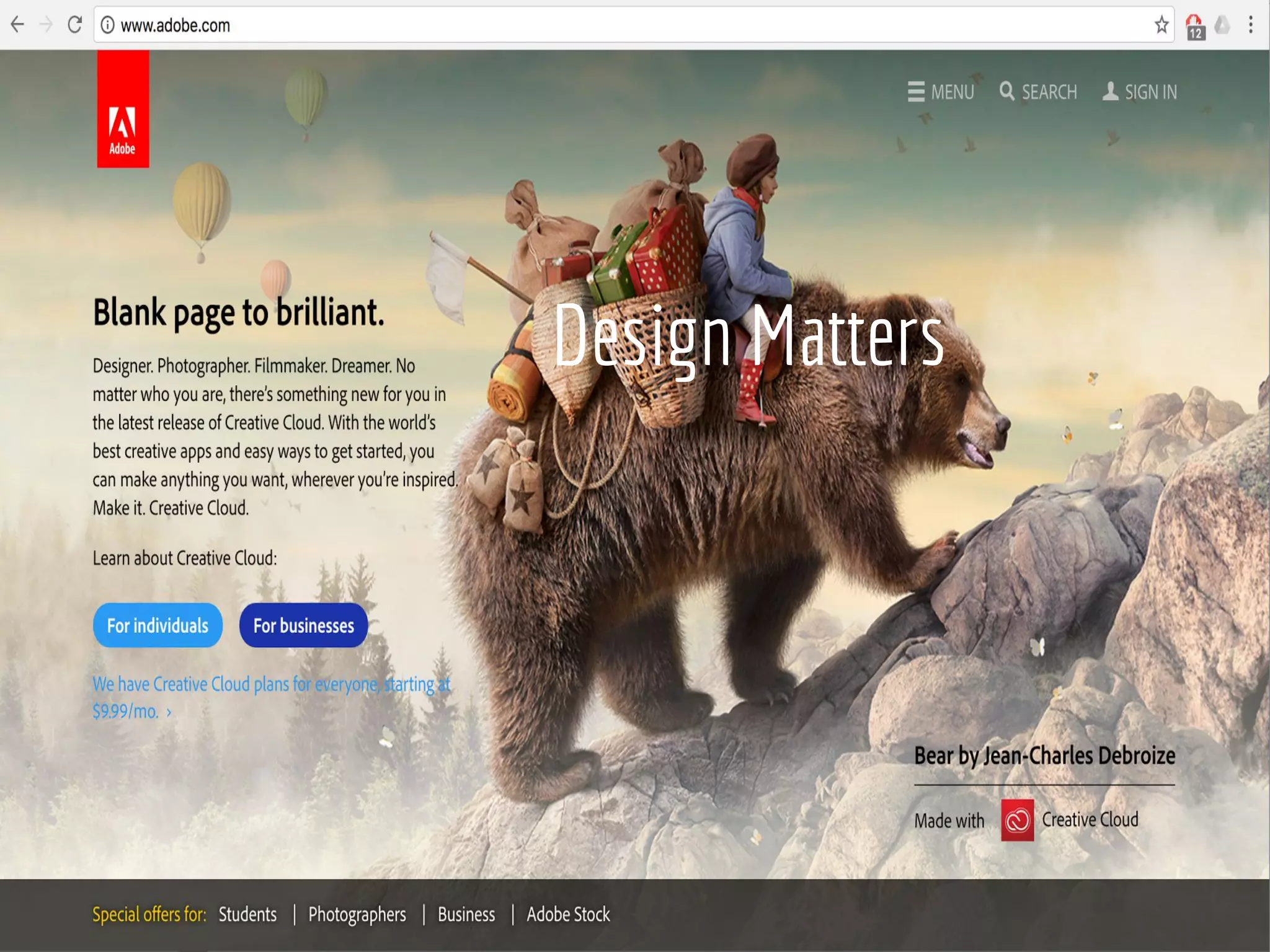
Task: Open the Creative Cloud plans starting at $9.99/mo link
Action: [272, 697]
